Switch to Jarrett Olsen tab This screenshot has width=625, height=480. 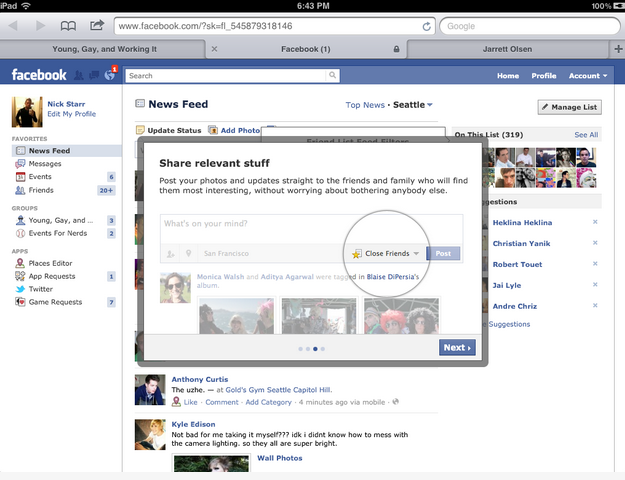point(507,49)
